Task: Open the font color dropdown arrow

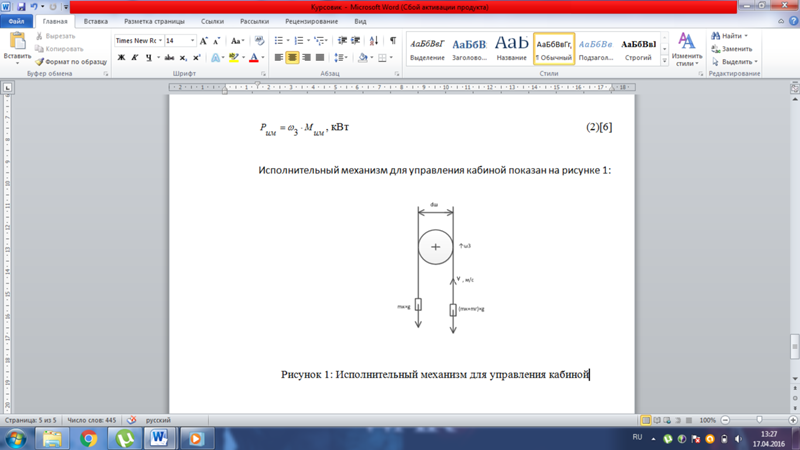Action: coord(263,58)
